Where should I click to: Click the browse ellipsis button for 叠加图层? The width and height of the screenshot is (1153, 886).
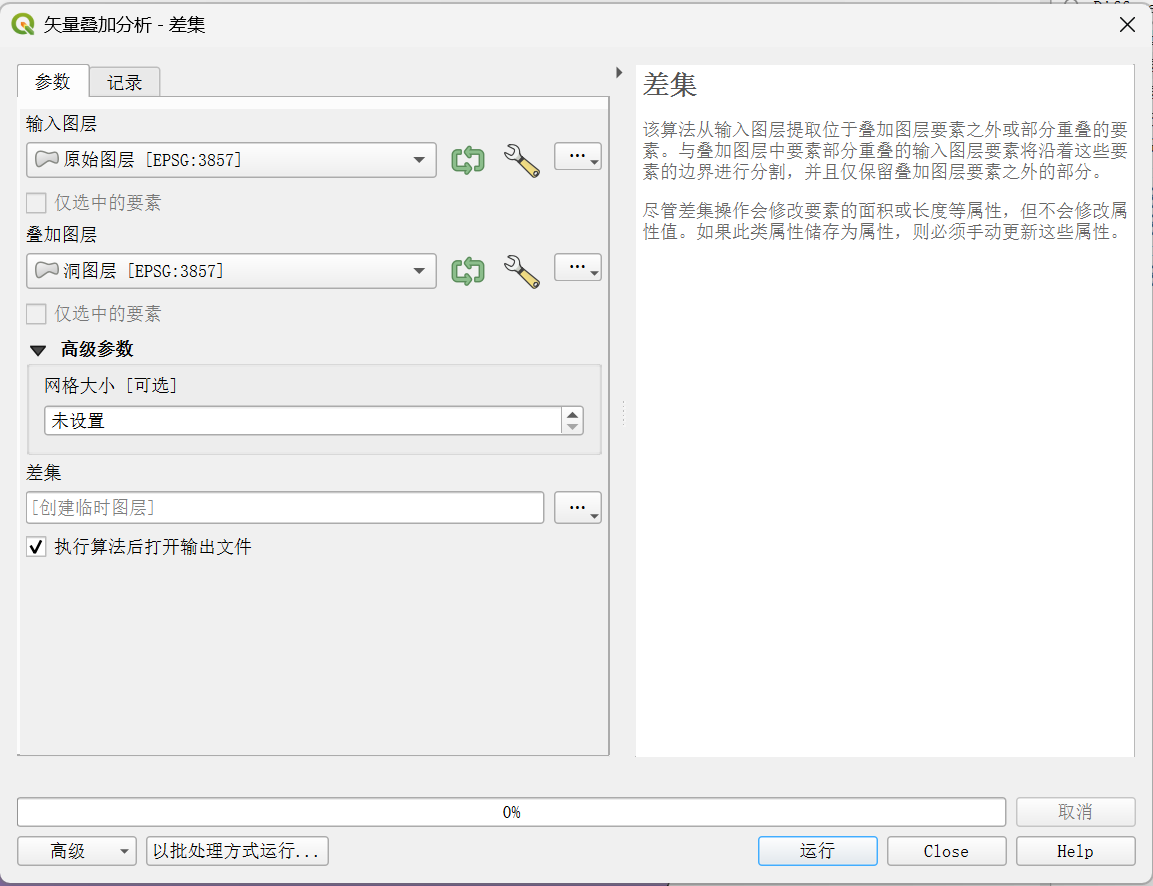tap(578, 268)
